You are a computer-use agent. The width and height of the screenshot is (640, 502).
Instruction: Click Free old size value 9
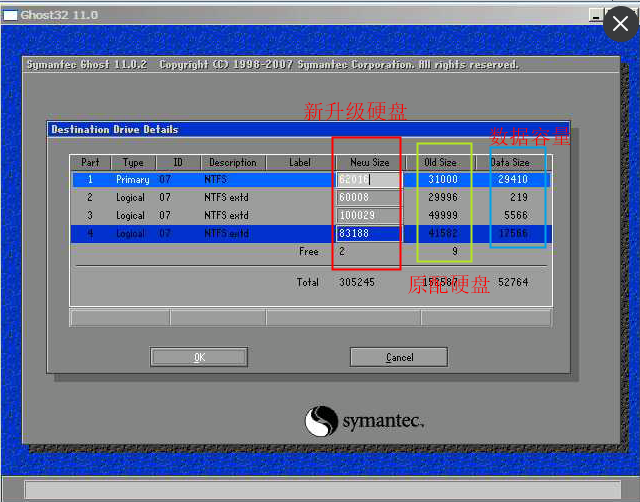tap(455, 252)
